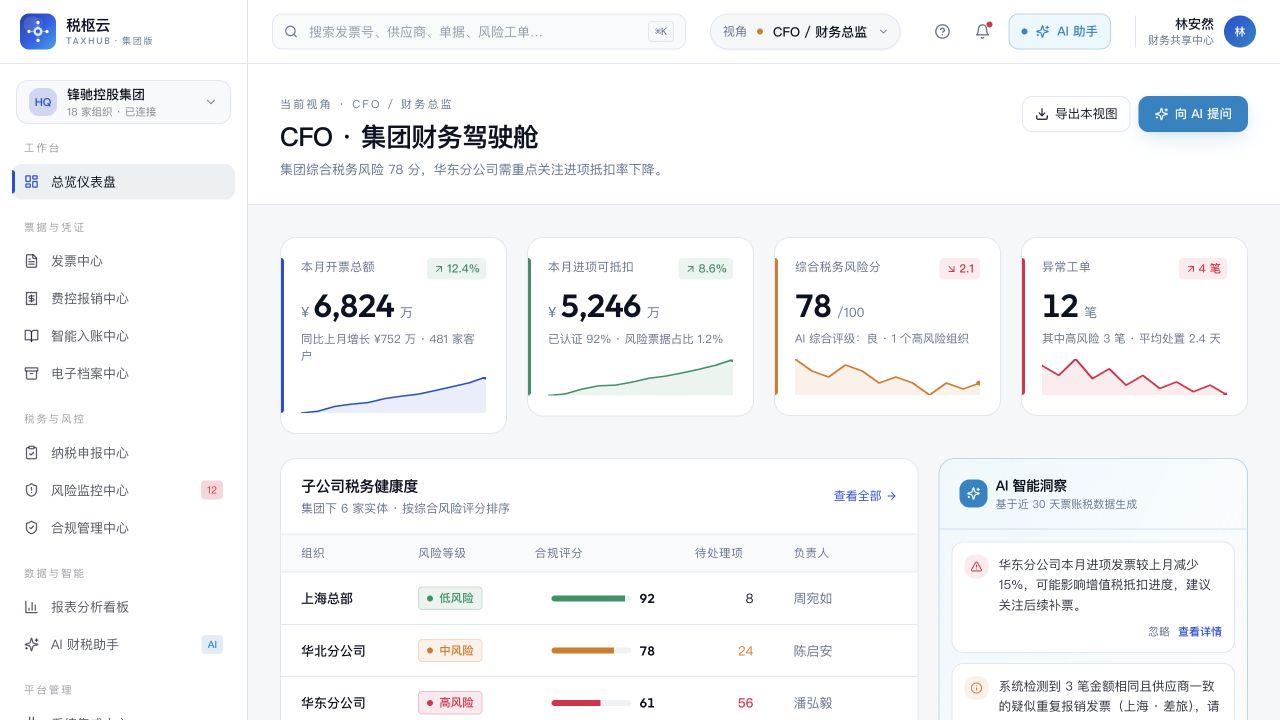1280x720 pixels.
Task: Click the 中风险 tag for 华北分公司
Action: (450, 650)
